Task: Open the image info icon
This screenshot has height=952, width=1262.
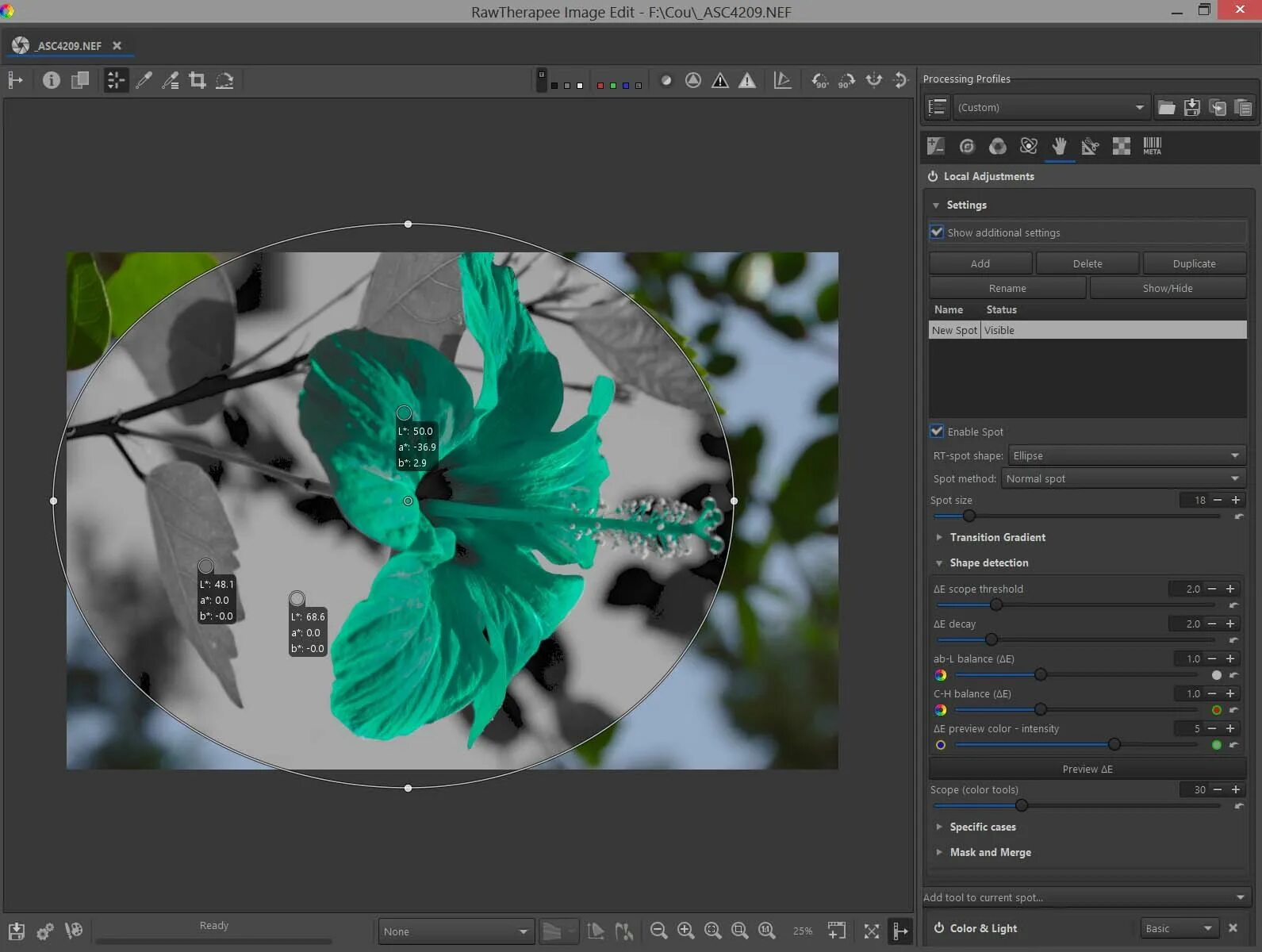Action: (52, 80)
